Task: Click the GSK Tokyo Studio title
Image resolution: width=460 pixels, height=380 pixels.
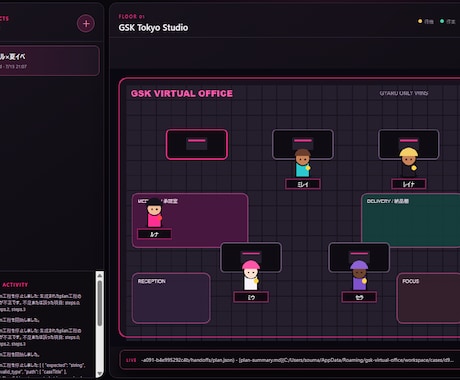Action: [153, 28]
